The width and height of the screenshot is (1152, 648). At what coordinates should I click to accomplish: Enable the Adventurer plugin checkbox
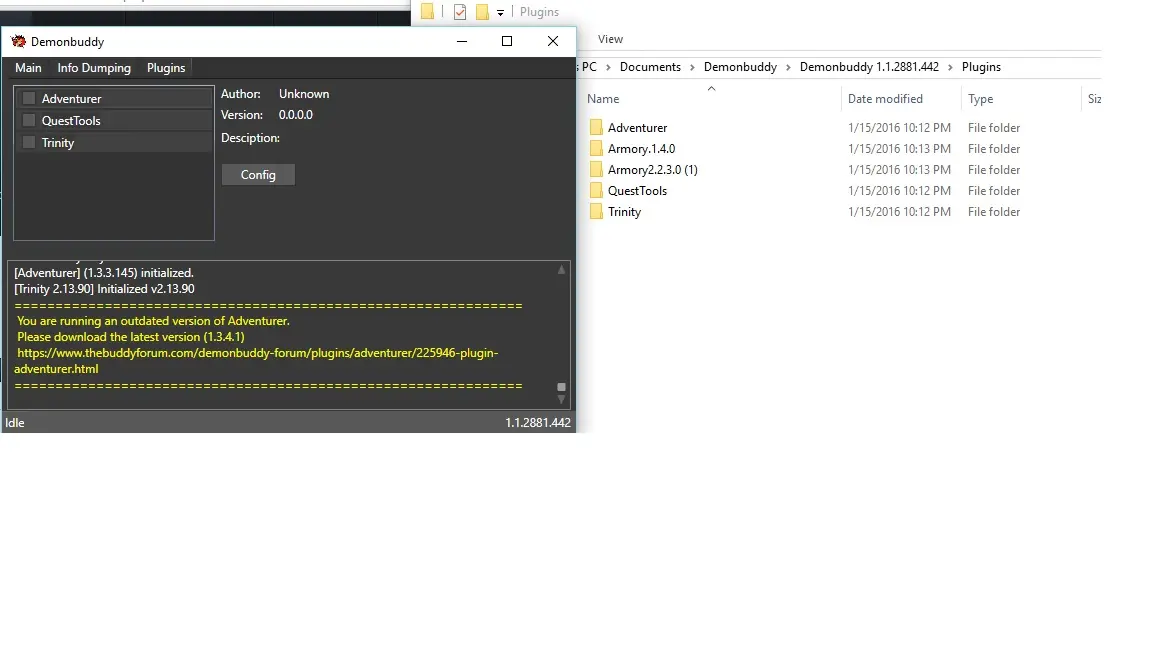[x=29, y=98]
